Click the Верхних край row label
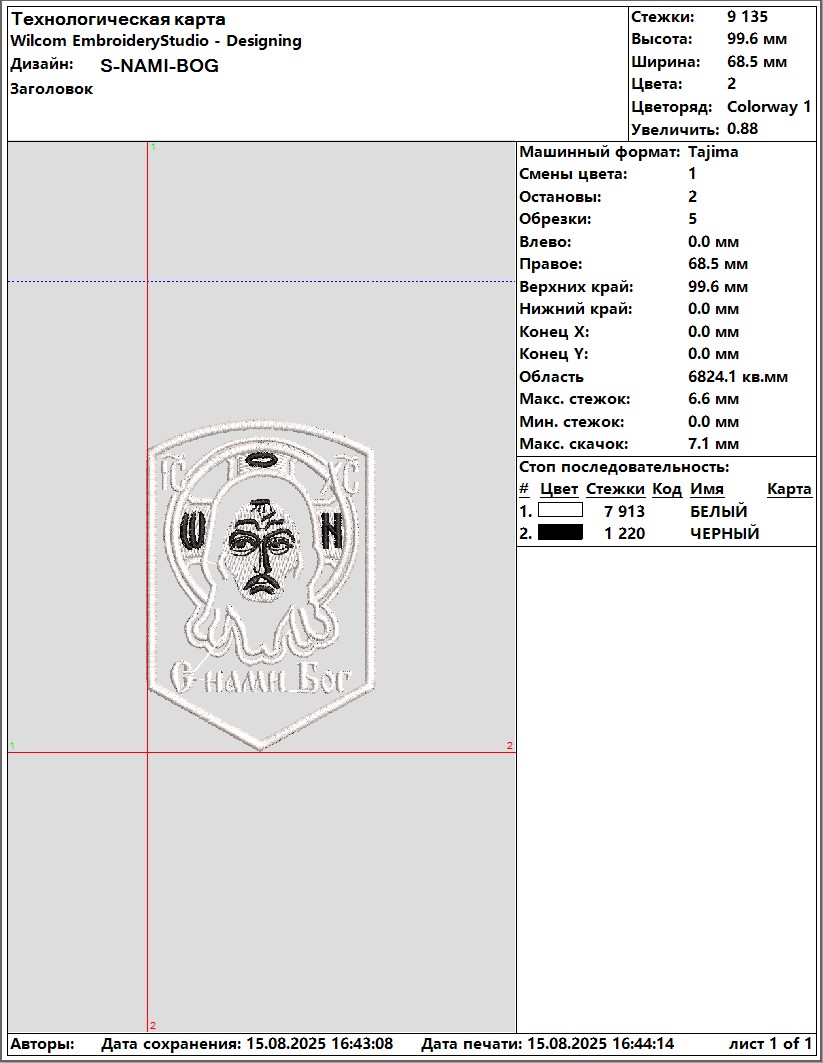823x1063 pixels. coord(576,286)
